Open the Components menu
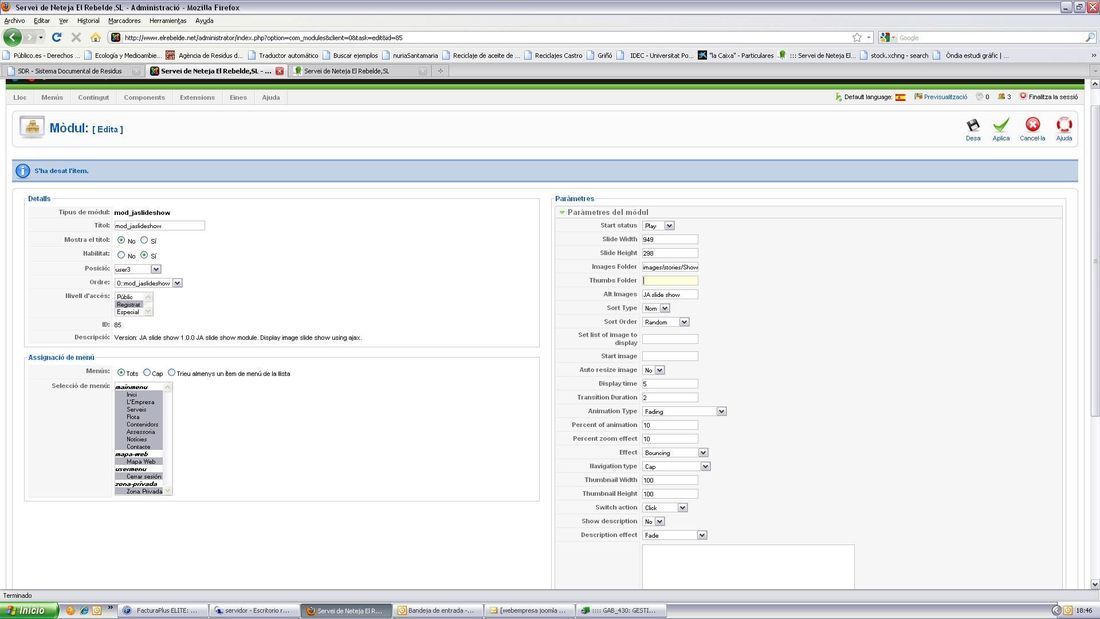This screenshot has height=619, width=1100. 144,98
